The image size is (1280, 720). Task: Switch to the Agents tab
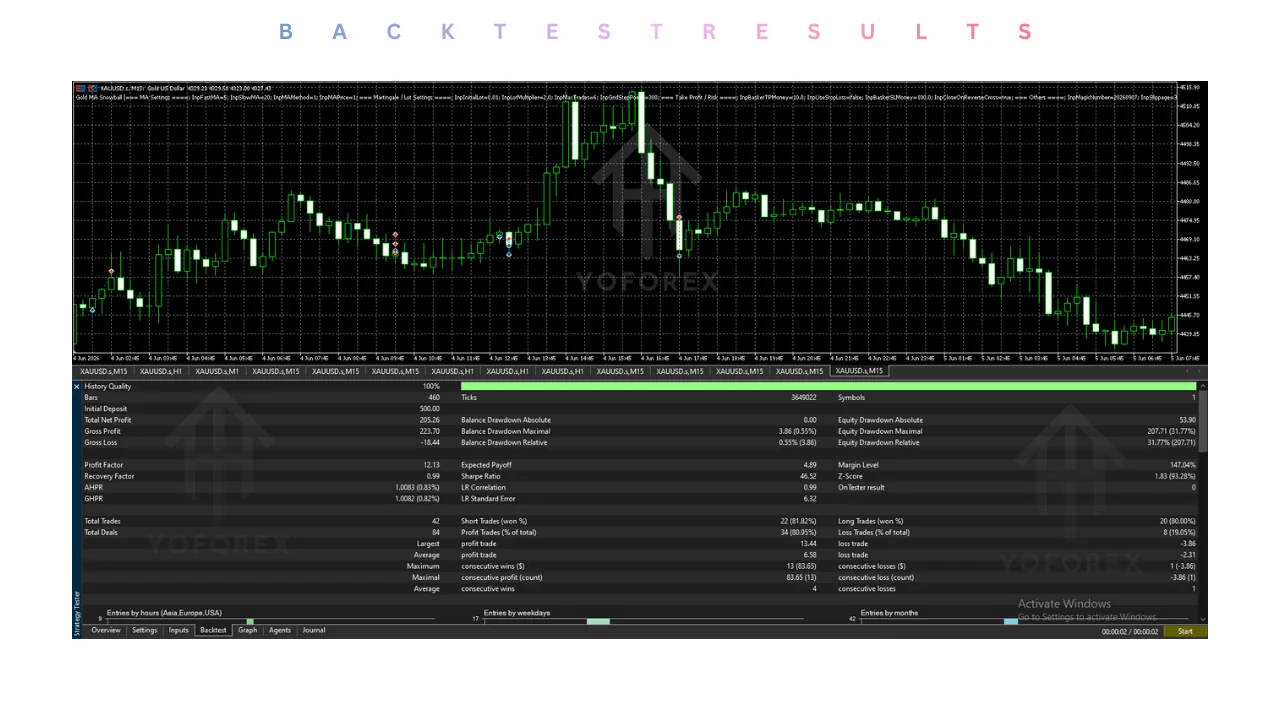tap(280, 630)
